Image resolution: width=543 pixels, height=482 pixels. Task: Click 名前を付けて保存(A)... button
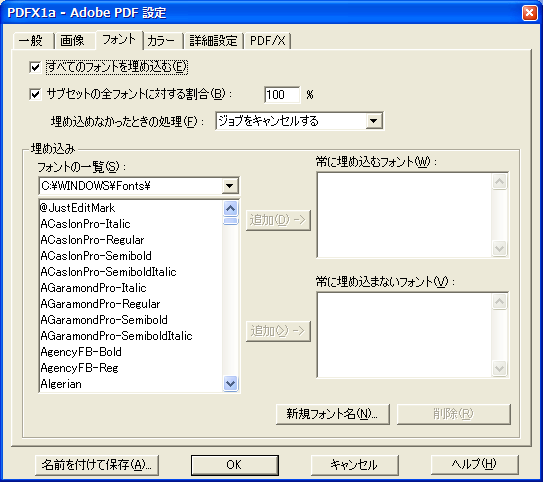pos(97,465)
